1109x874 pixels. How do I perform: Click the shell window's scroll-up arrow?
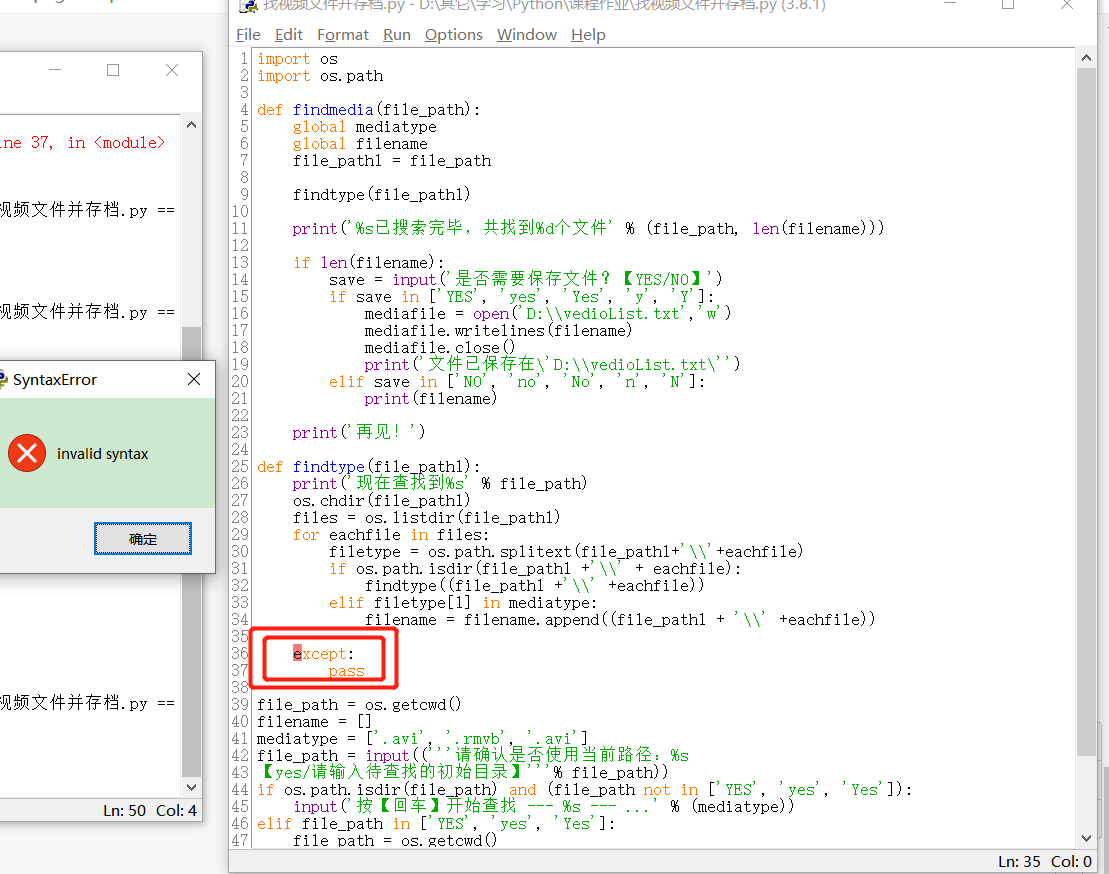[x=191, y=127]
